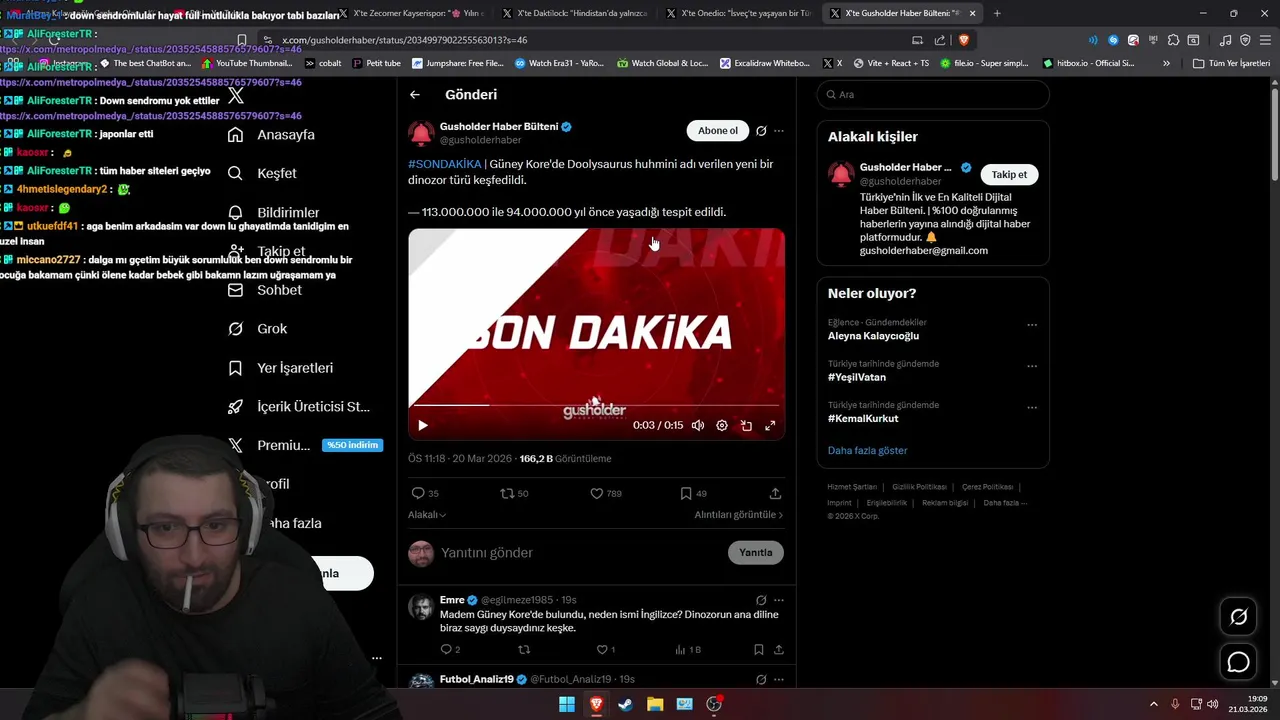Go back with the Gönderi arrow
This screenshot has height=720, width=1280.
pos(415,95)
